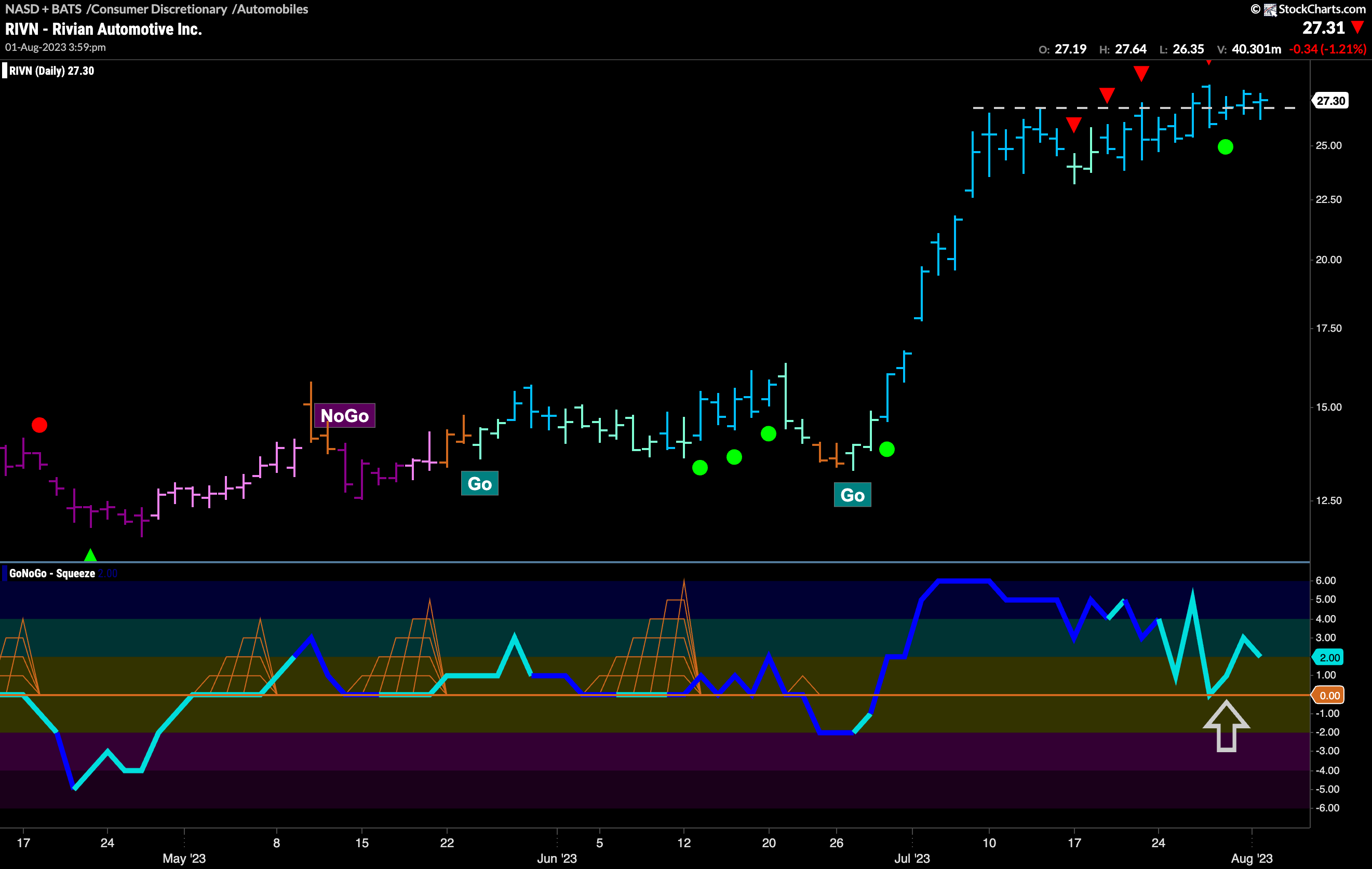Click the Jul '23 axis label
The image size is (1372, 869).
911,858
